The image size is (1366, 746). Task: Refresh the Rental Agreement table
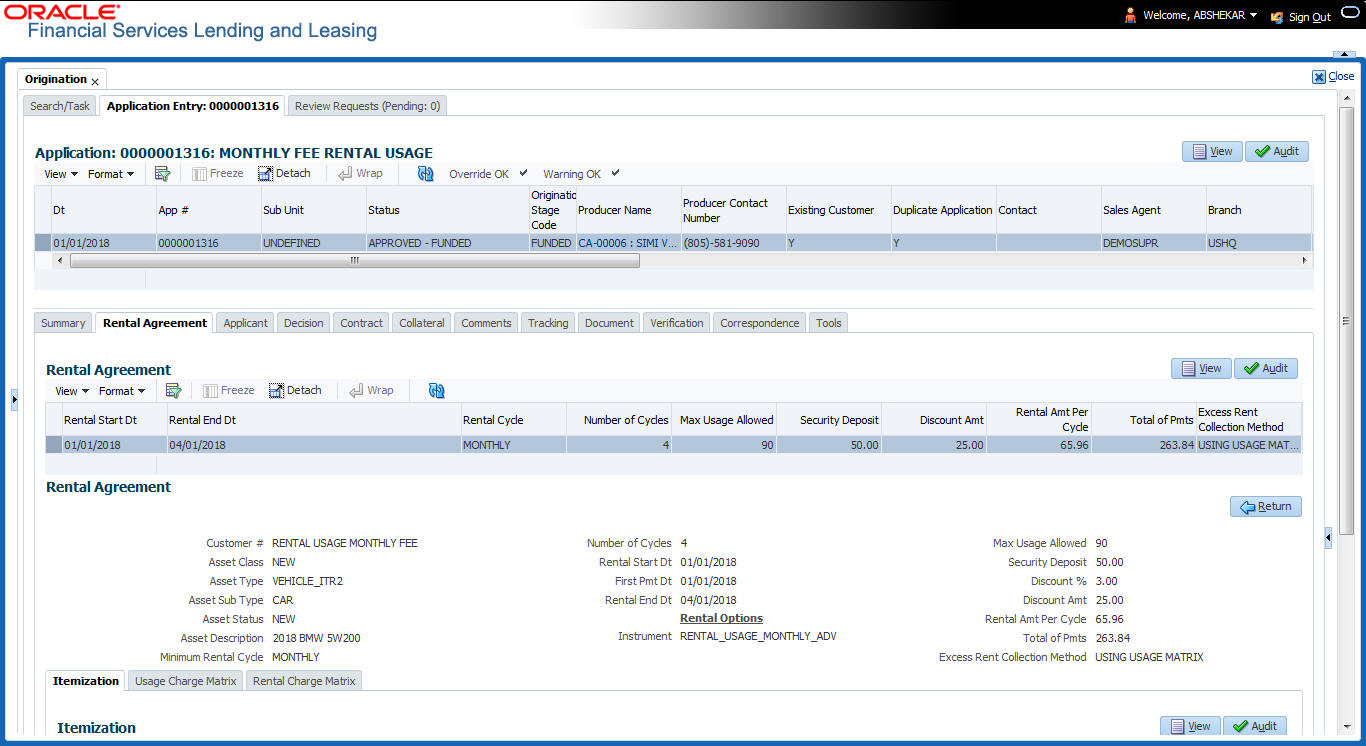click(x=437, y=391)
